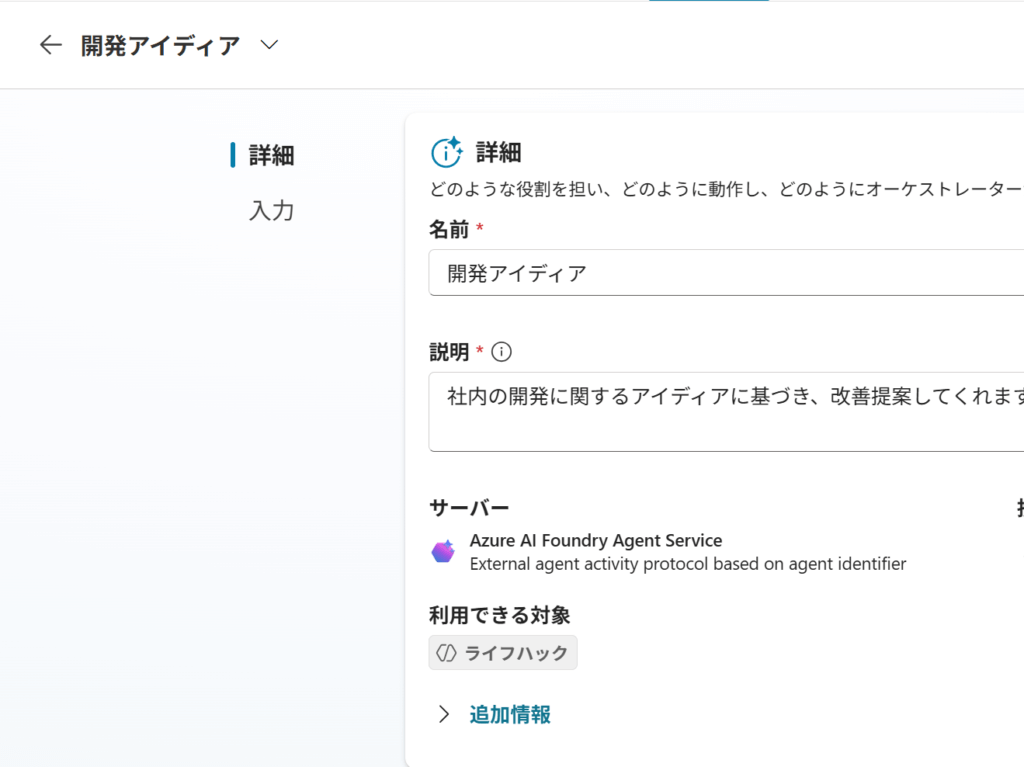The image size is (1024, 767).
Task: Click the 利用できる対象 section label
Action: click(499, 615)
